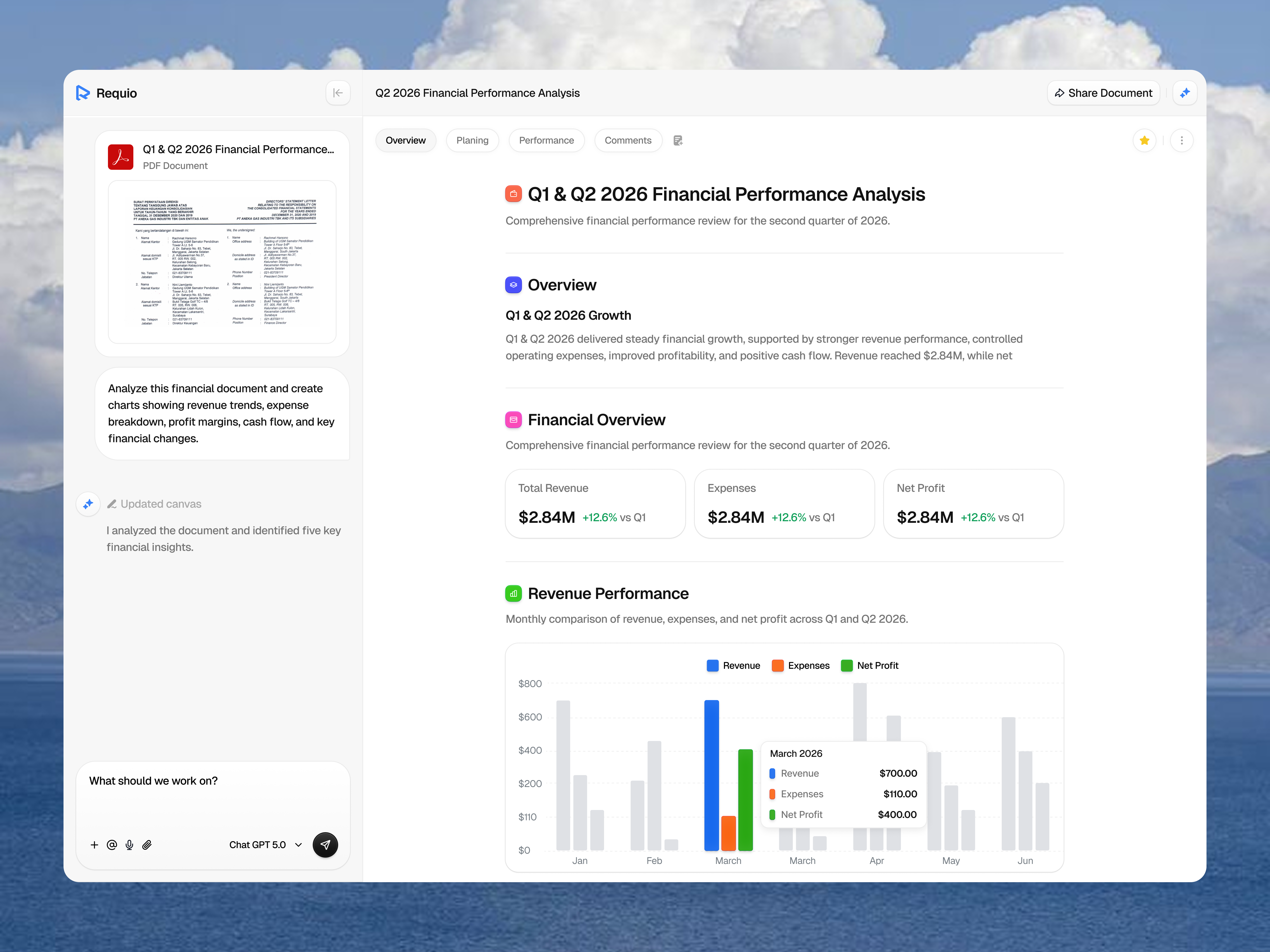
Task: Click the tallest Jun bar
Action: pyautogui.click(x=1008, y=784)
